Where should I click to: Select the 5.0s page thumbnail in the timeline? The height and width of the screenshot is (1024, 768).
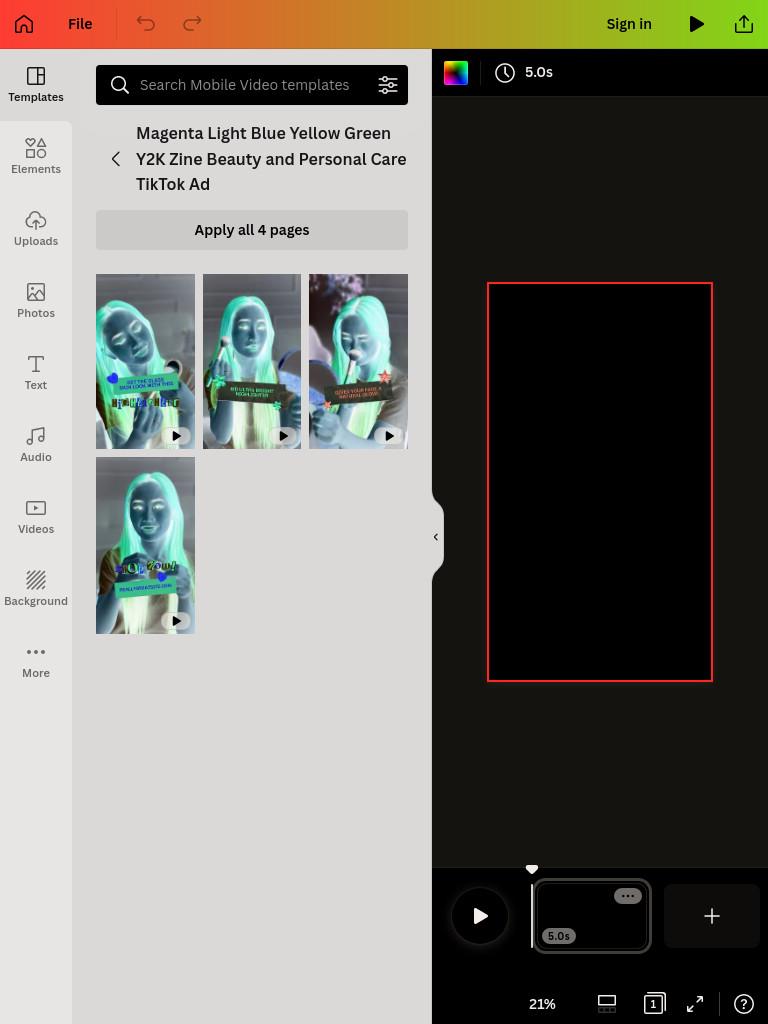[x=592, y=916]
